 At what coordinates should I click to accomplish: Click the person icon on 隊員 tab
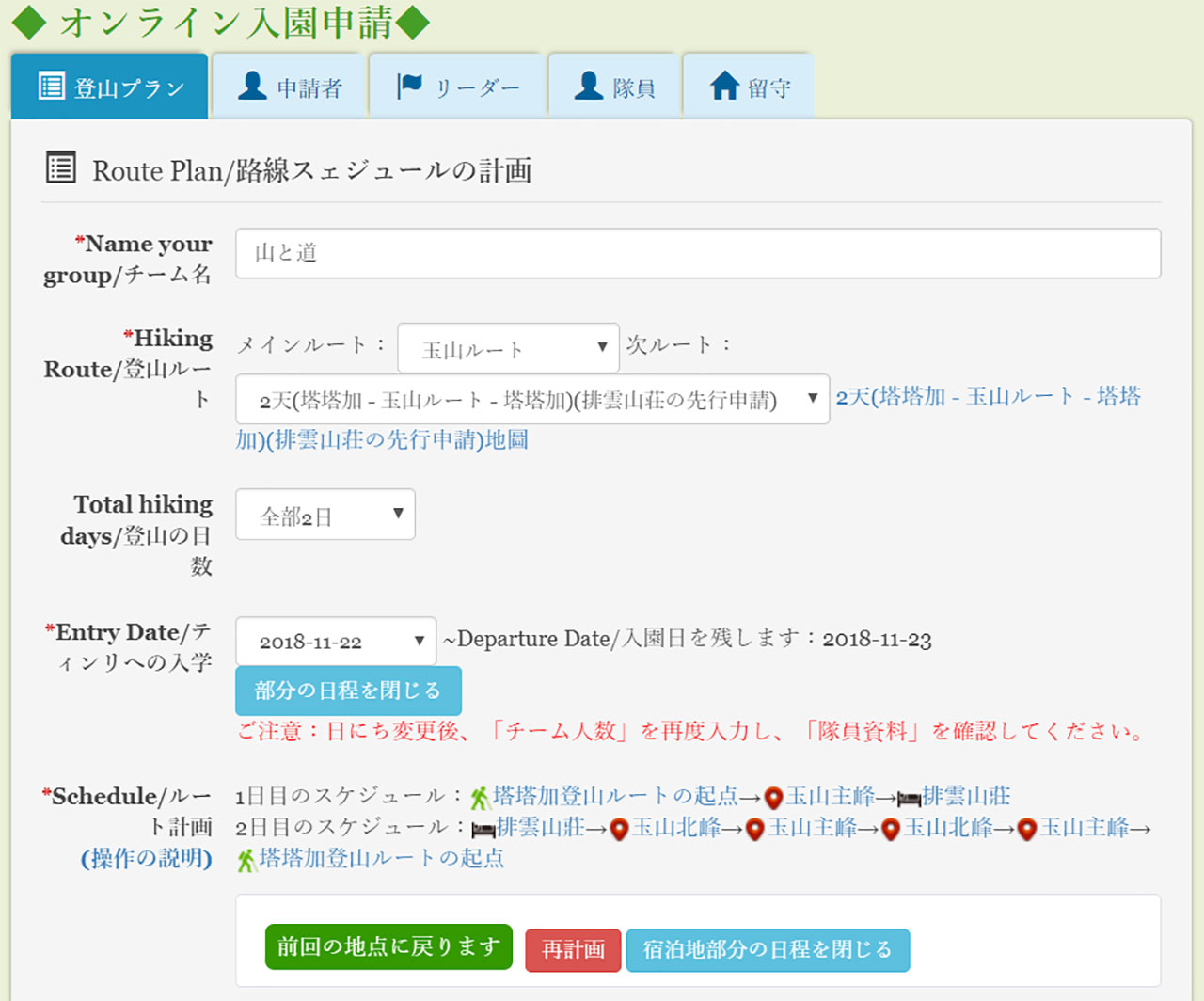coord(589,87)
